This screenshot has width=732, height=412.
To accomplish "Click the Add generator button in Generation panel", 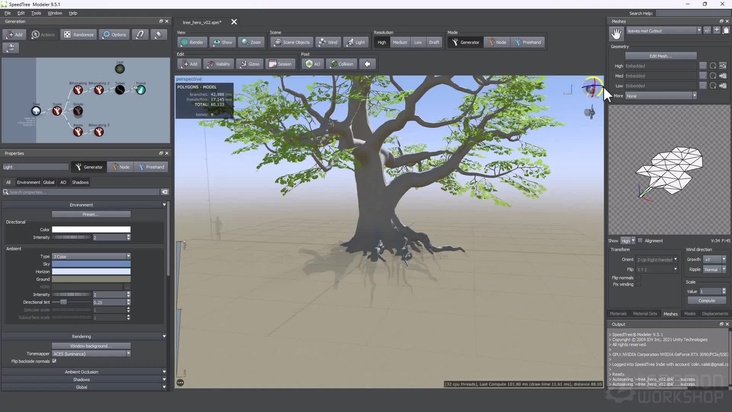I will pyautogui.click(x=14, y=35).
